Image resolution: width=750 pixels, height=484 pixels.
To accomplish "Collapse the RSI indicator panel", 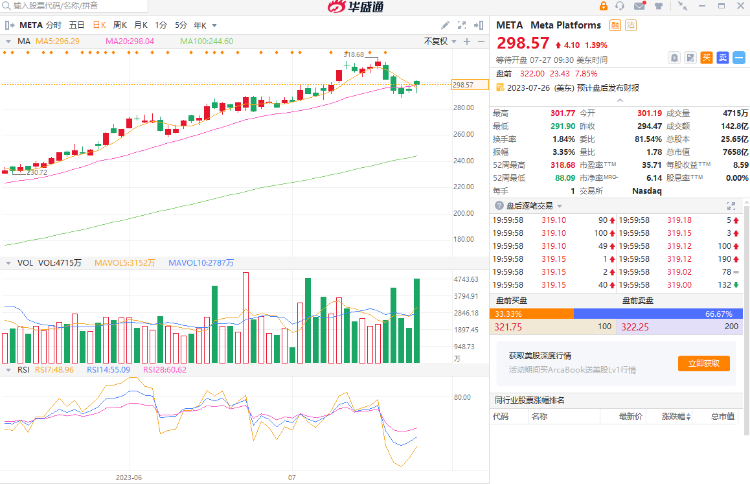I will click(x=8, y=369).
